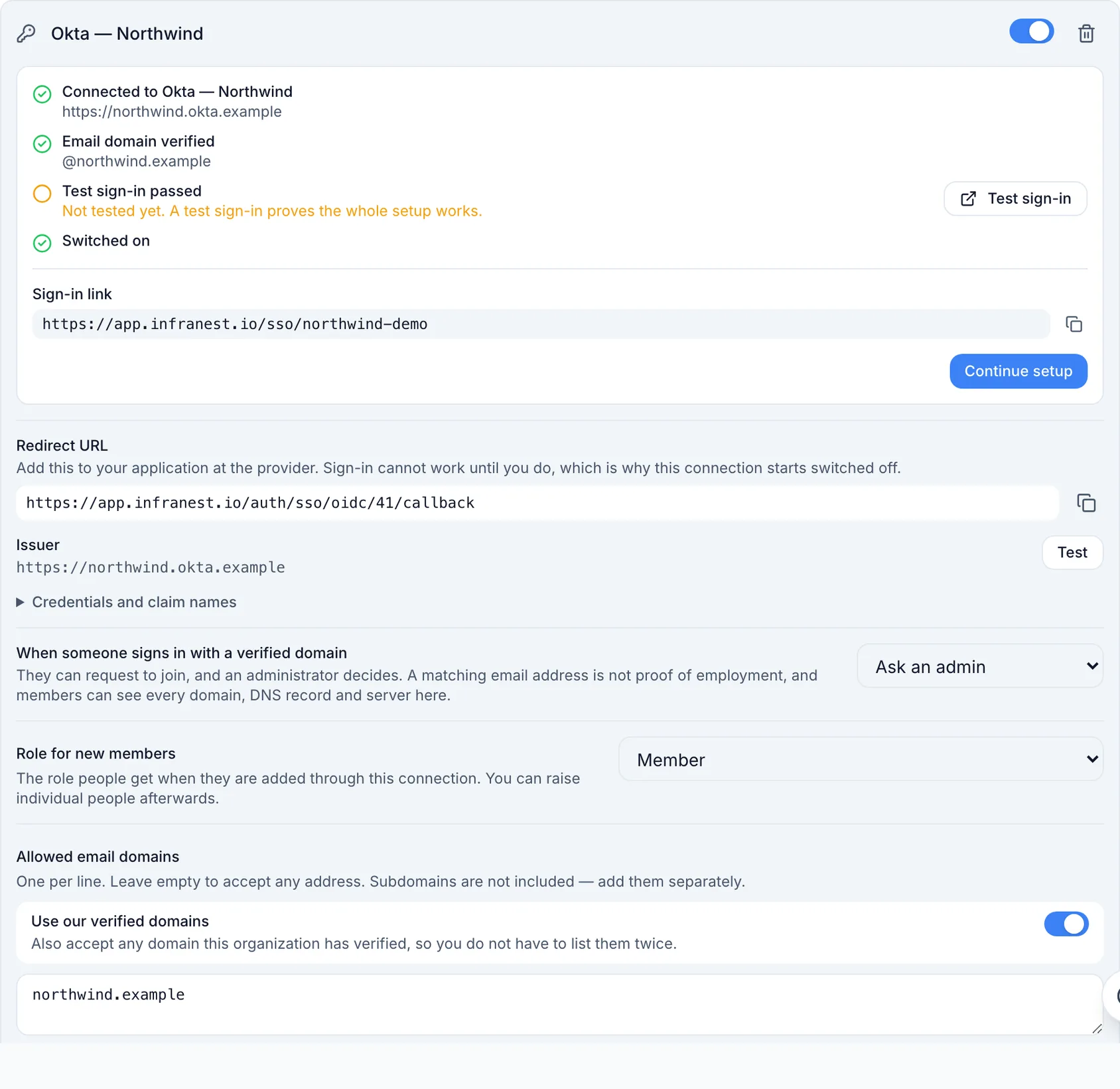
Task: Click the 'Redirect URL' heading
Action: coord(62,446)
